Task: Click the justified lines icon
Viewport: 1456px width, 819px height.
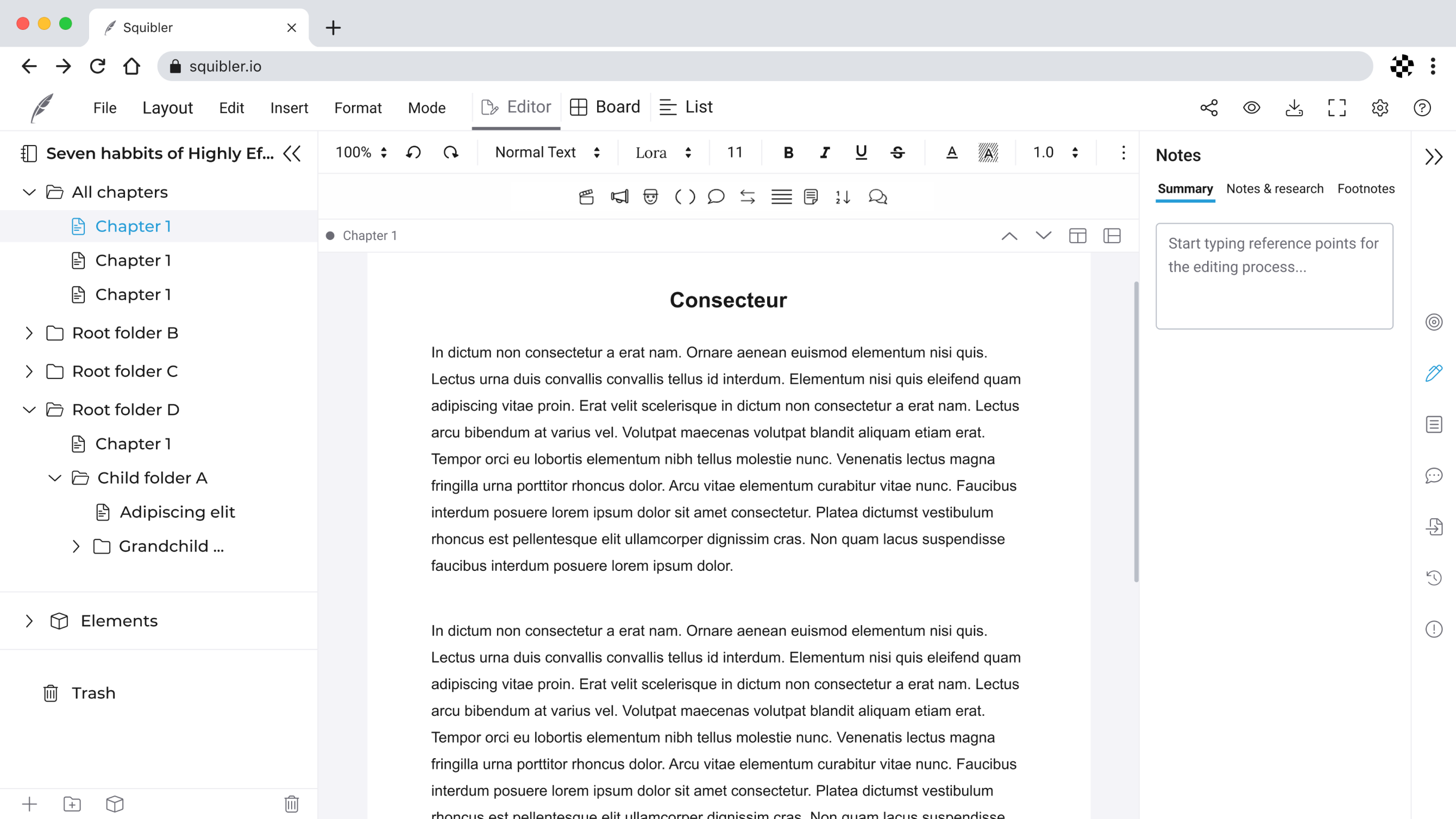Action: point(781,197)
